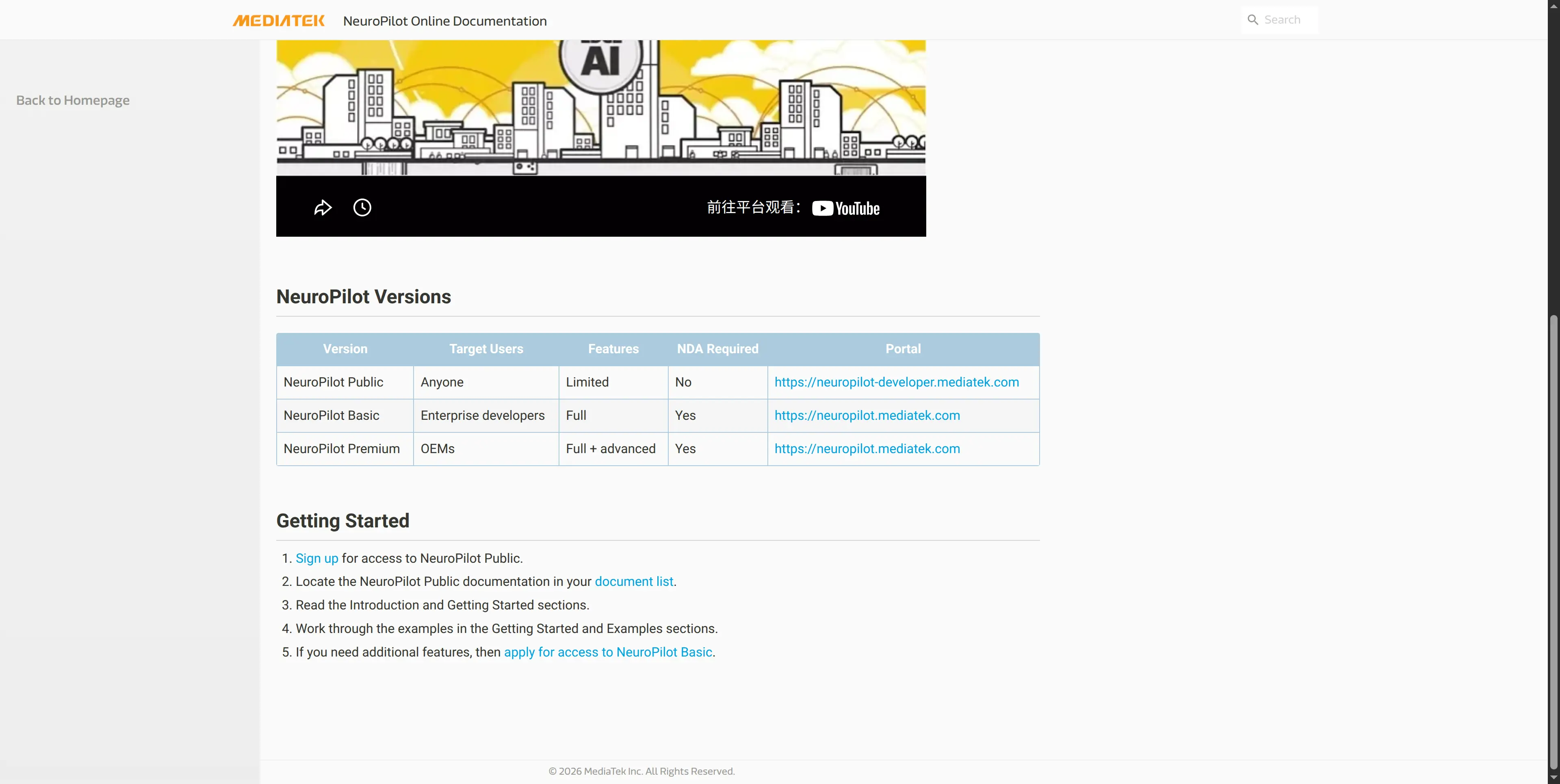Click the Version column header
The width and height of the screenshot is (1560, 784).
[345, 349]
